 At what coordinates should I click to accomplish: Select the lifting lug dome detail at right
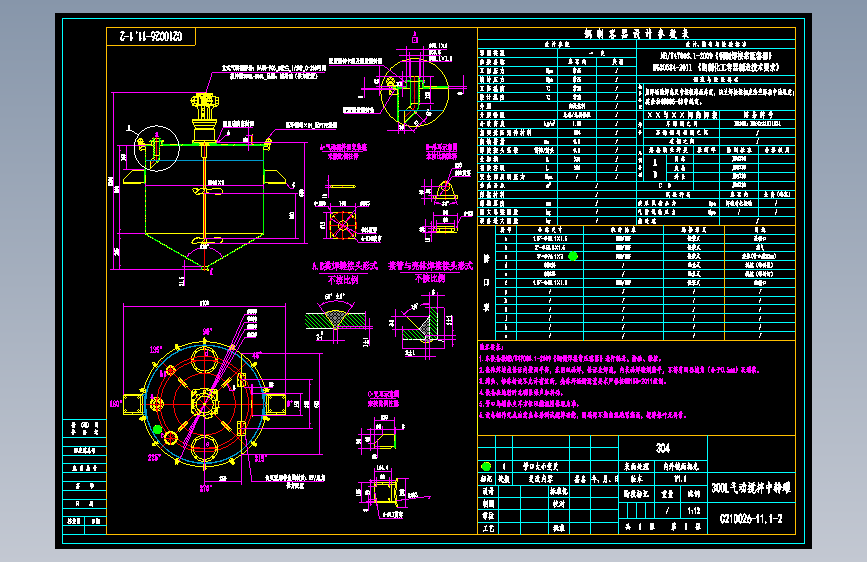pos(446,190)
